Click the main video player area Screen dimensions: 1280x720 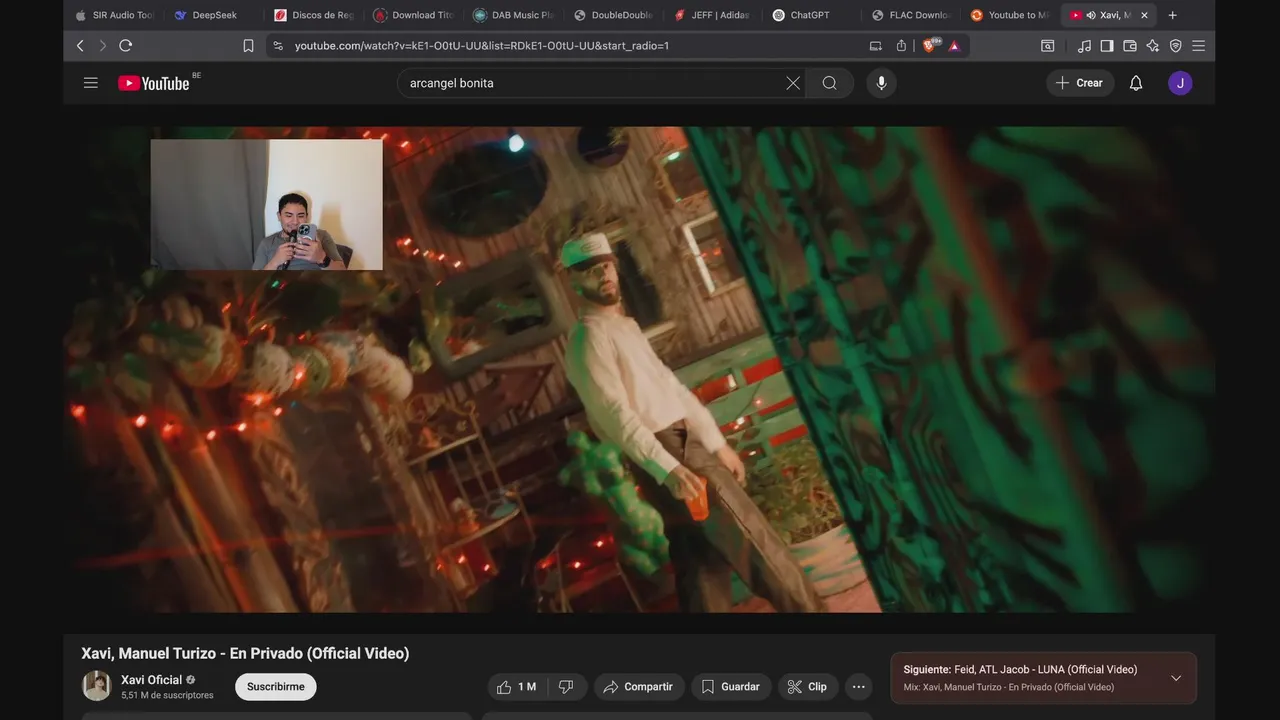point(639,369)
